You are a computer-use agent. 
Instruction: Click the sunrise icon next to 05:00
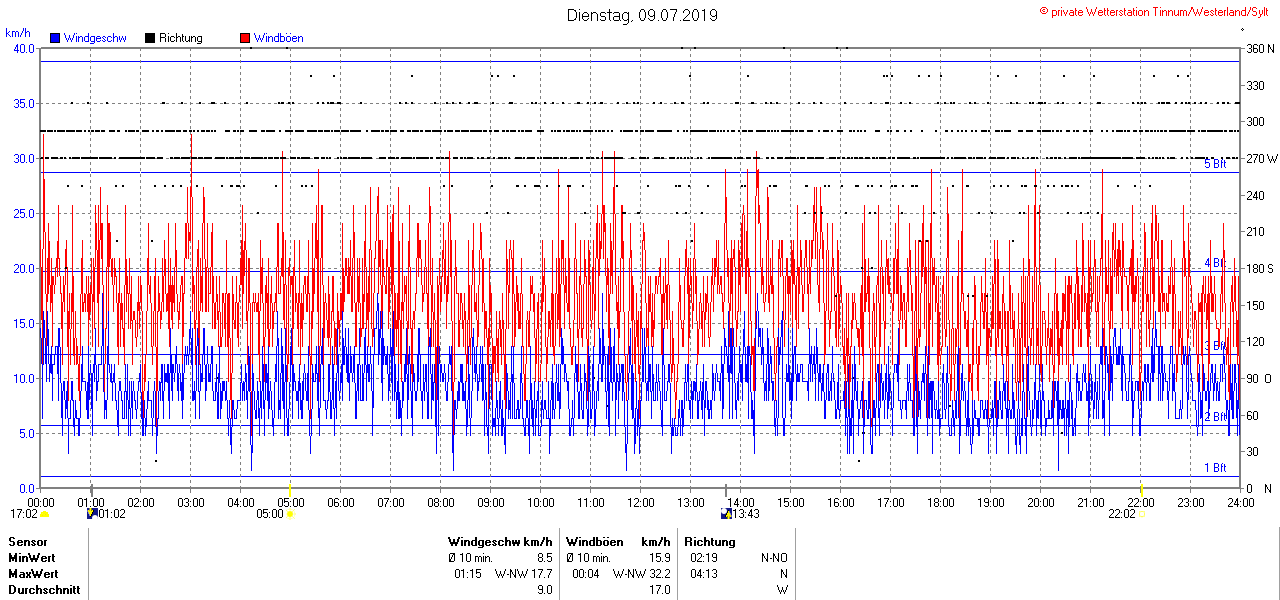[x=291, y=514]
